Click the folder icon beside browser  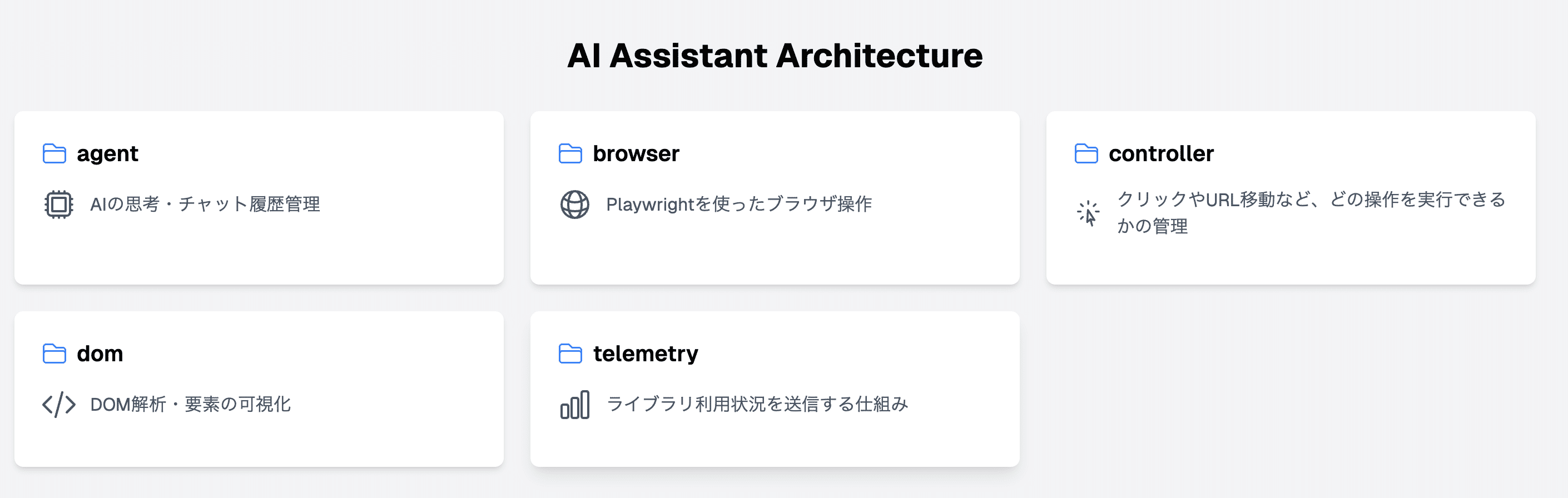click(x=570, y=153)
